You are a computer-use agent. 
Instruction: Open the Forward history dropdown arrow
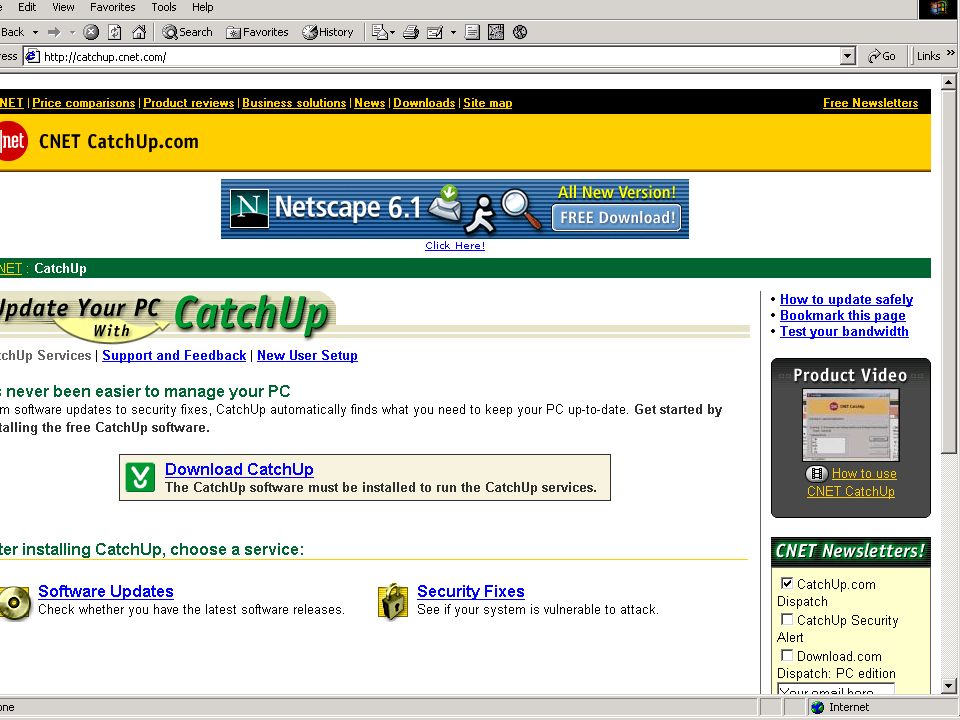click(72, 32)
